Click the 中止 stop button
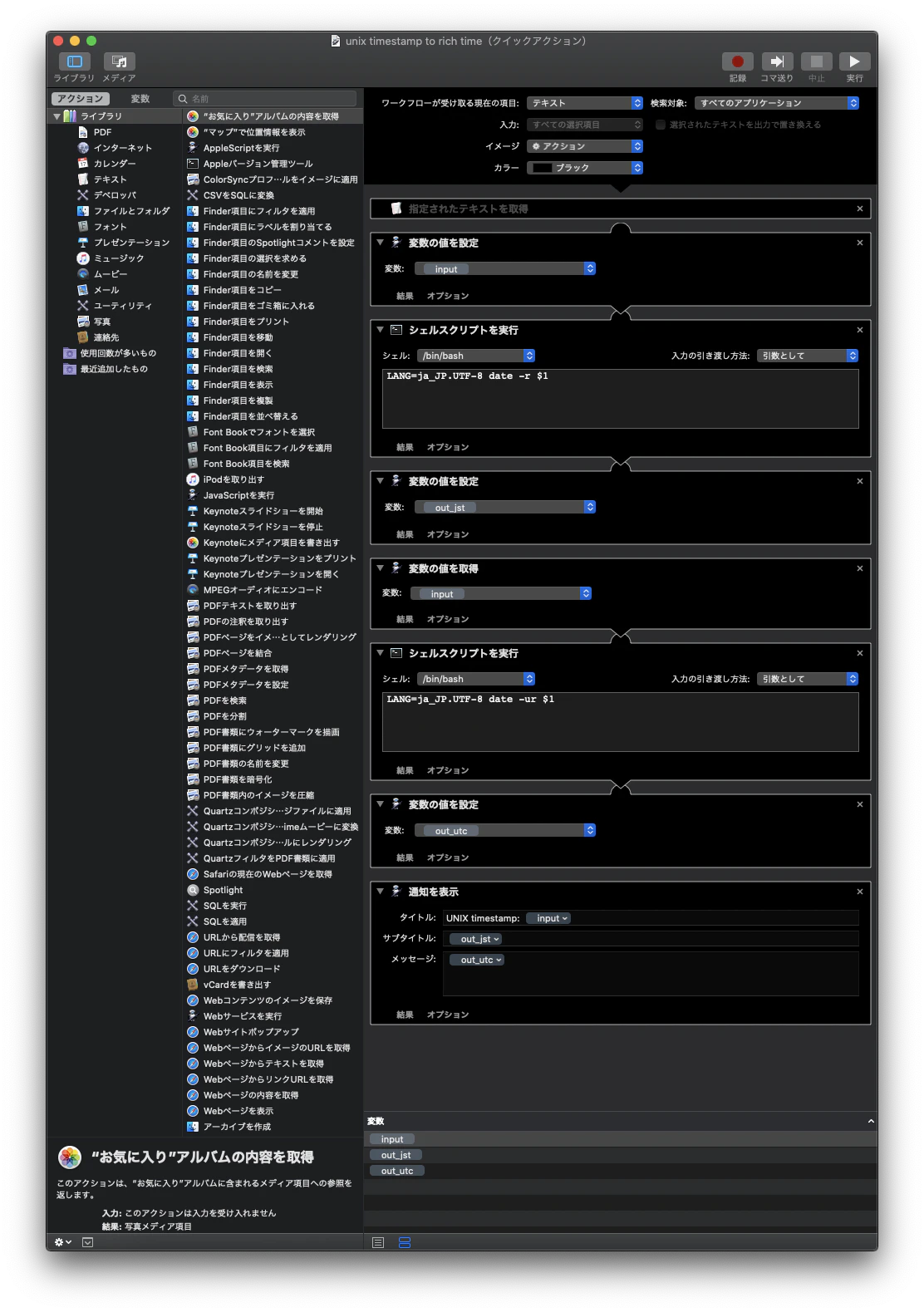 (x=816, y=61)
